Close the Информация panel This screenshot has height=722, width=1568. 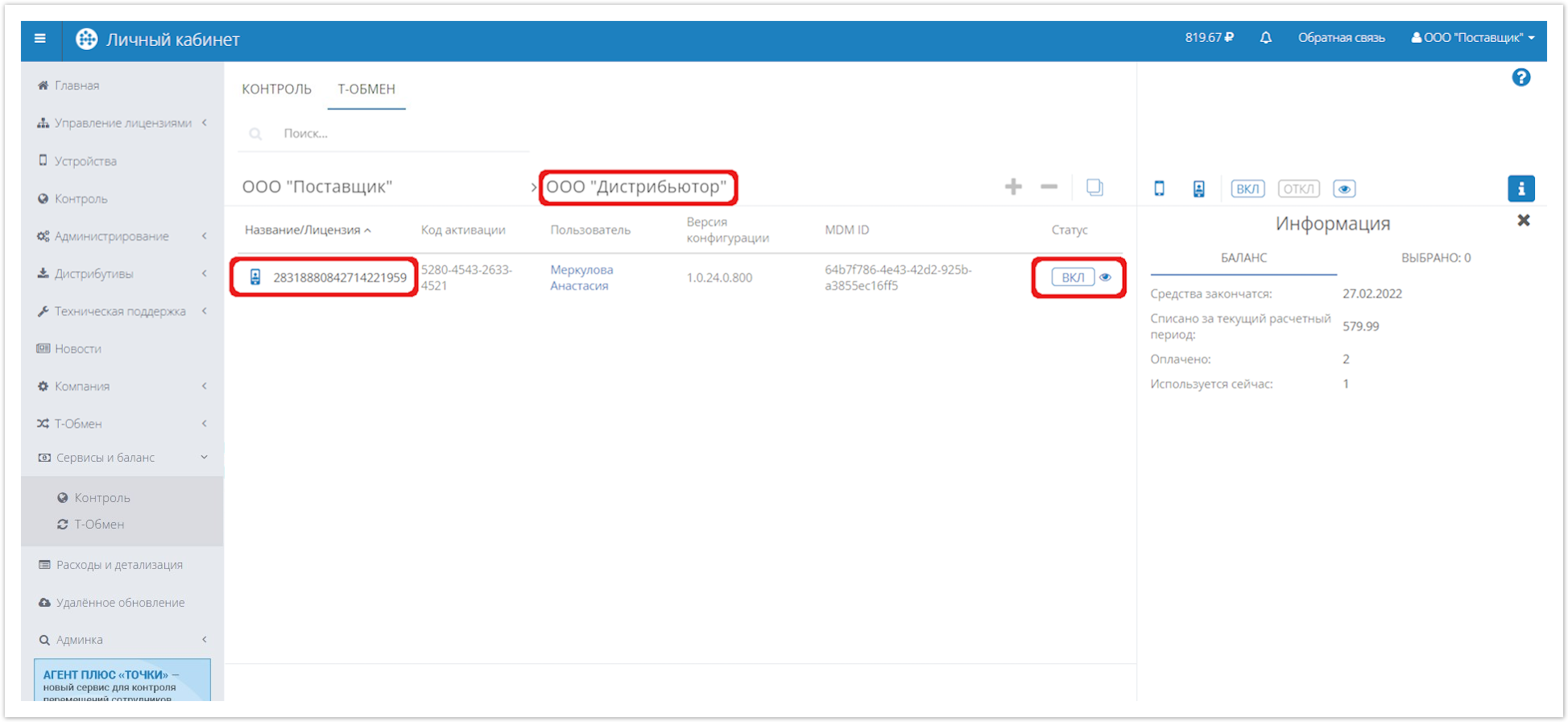pyautogui.click(x=1523, y=221)
